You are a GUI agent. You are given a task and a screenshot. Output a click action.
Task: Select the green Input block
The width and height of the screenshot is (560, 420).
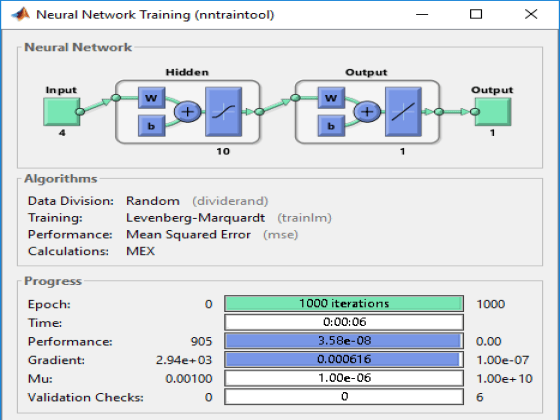(61, 112)
